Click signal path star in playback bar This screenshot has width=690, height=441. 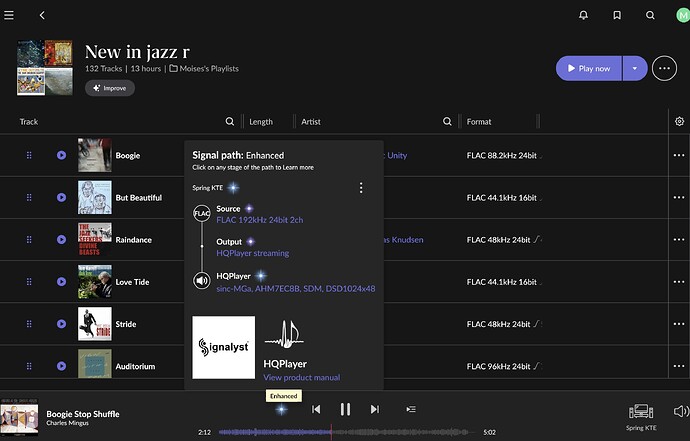click(281, 410)
